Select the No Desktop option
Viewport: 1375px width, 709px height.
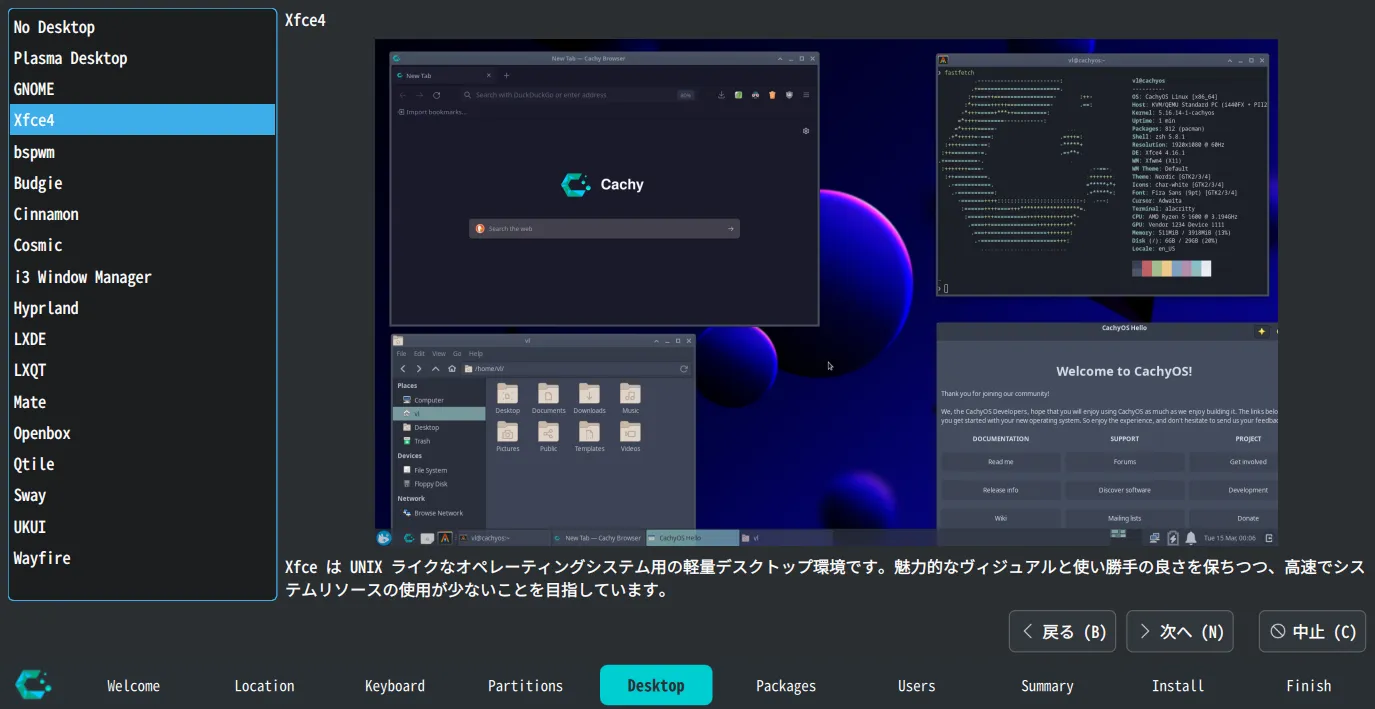142,27
